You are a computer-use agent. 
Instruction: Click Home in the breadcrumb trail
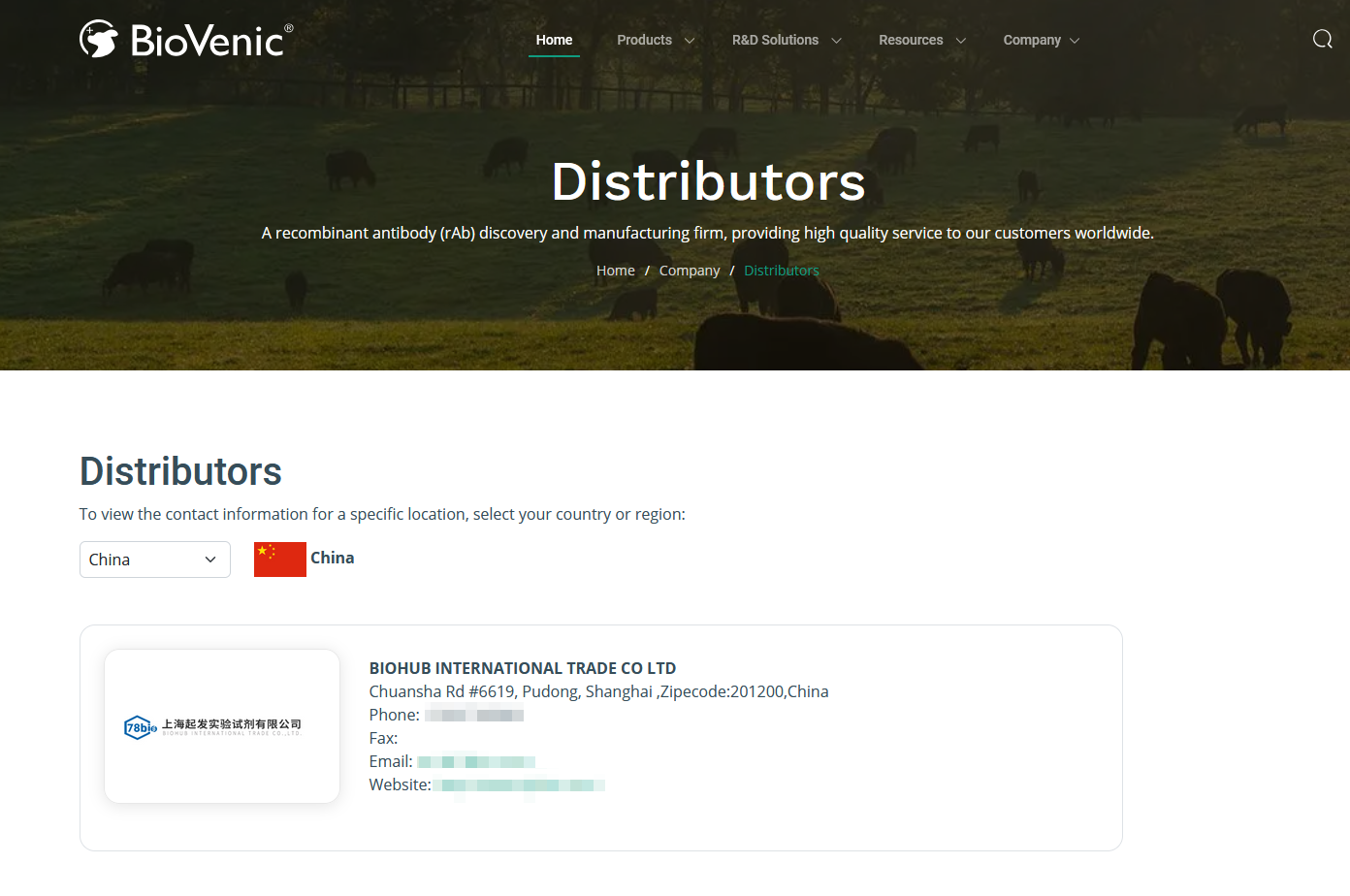[x=615, y=271]
